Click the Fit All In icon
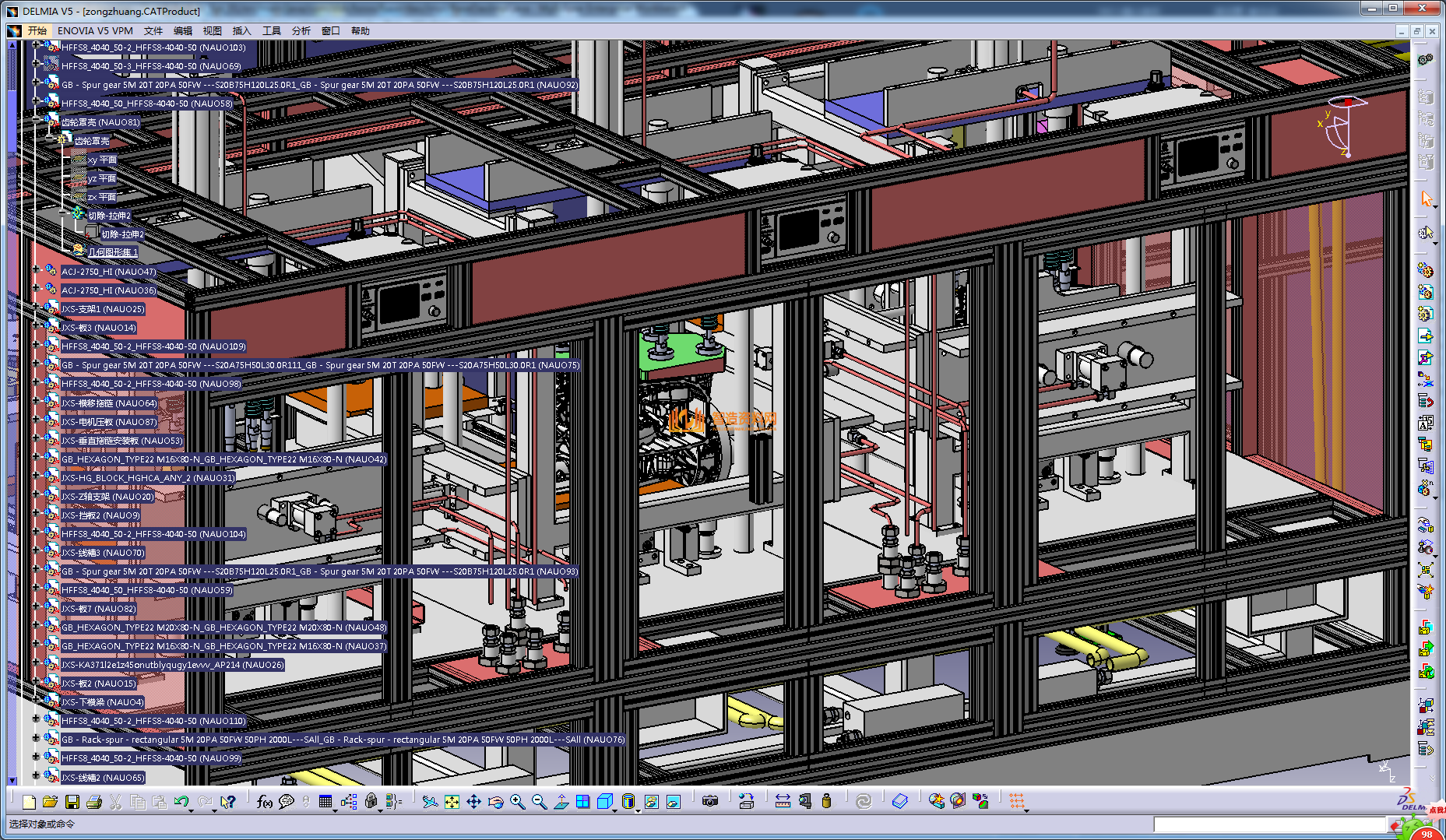 452,802
